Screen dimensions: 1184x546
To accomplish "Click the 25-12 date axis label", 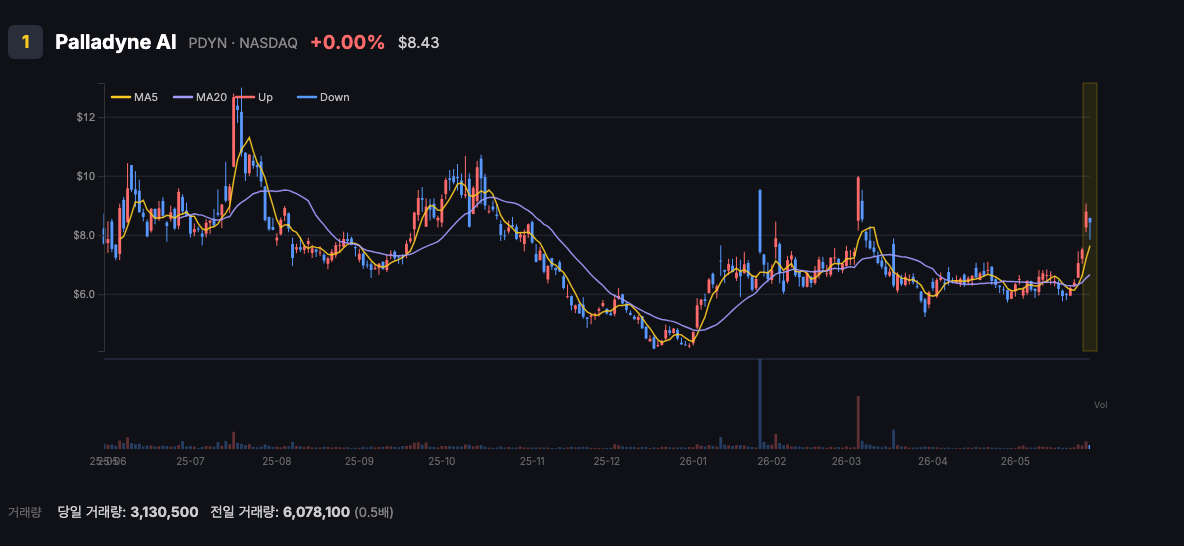I will tap(607, 461).
